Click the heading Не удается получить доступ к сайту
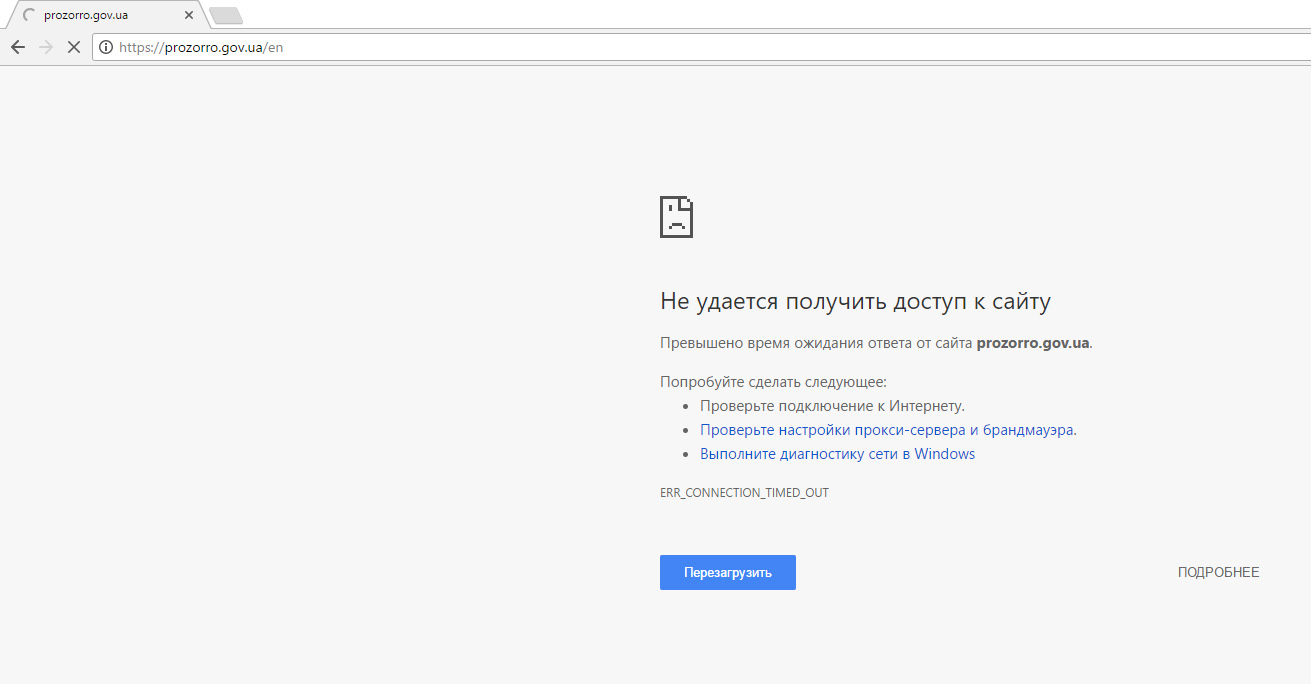 click(x=855, y=302)
